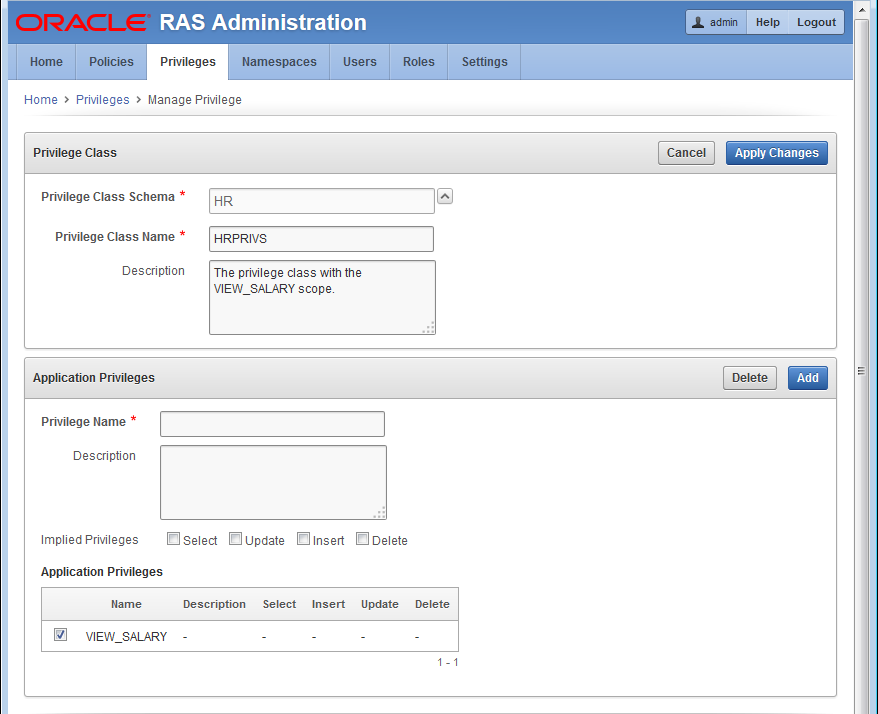Viewport: 878px width, 714px height.
Task: Click the Logout link
Action: pos(816,22)
